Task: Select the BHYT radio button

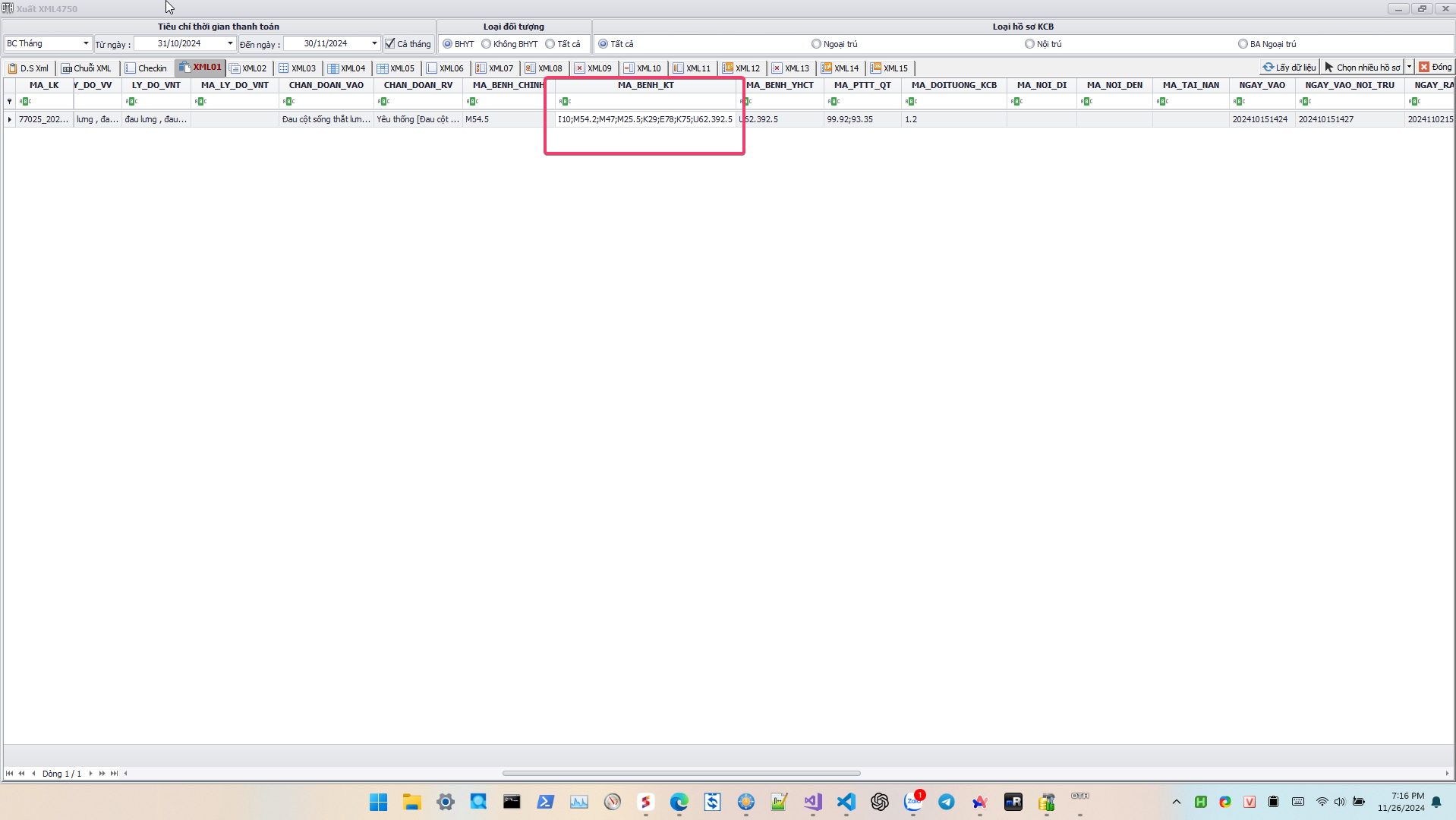Action: [448, 44]
